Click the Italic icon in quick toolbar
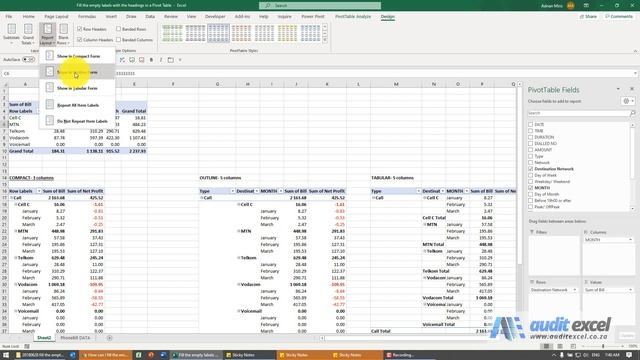This screenshot has height=360, width=640. 161,60
